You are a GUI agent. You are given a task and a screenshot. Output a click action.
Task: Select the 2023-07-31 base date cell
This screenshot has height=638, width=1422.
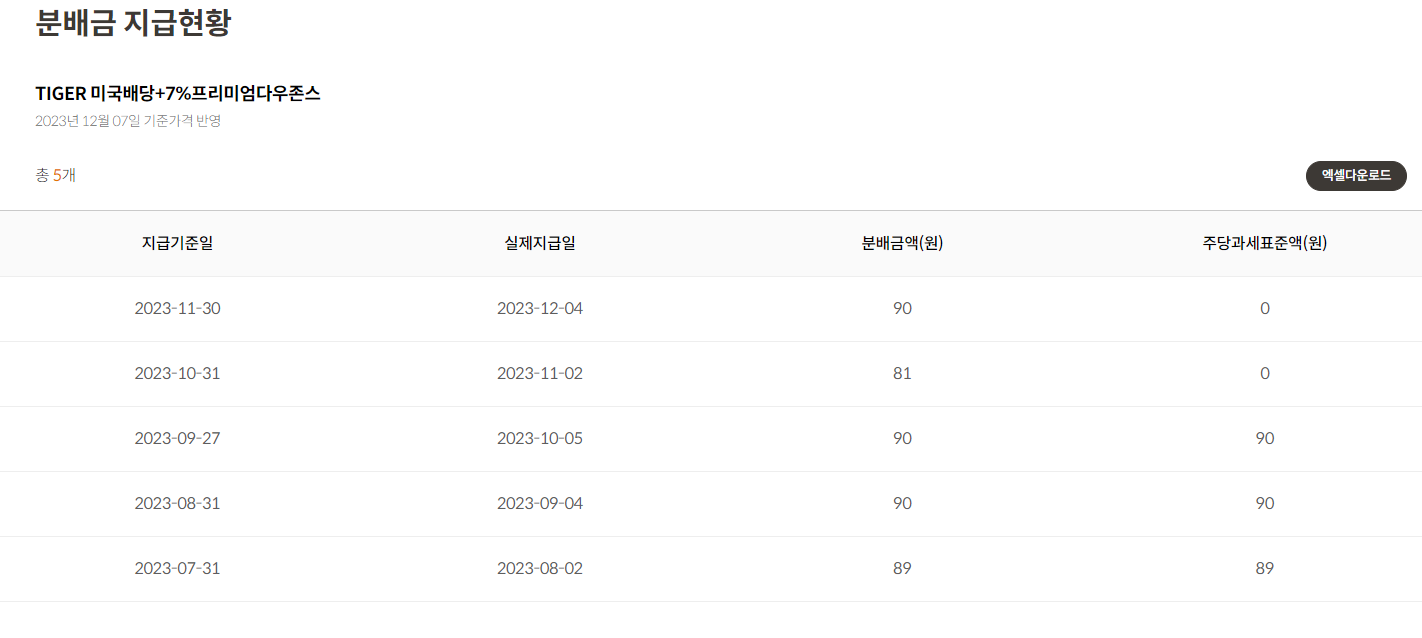(x=177, y=568)
